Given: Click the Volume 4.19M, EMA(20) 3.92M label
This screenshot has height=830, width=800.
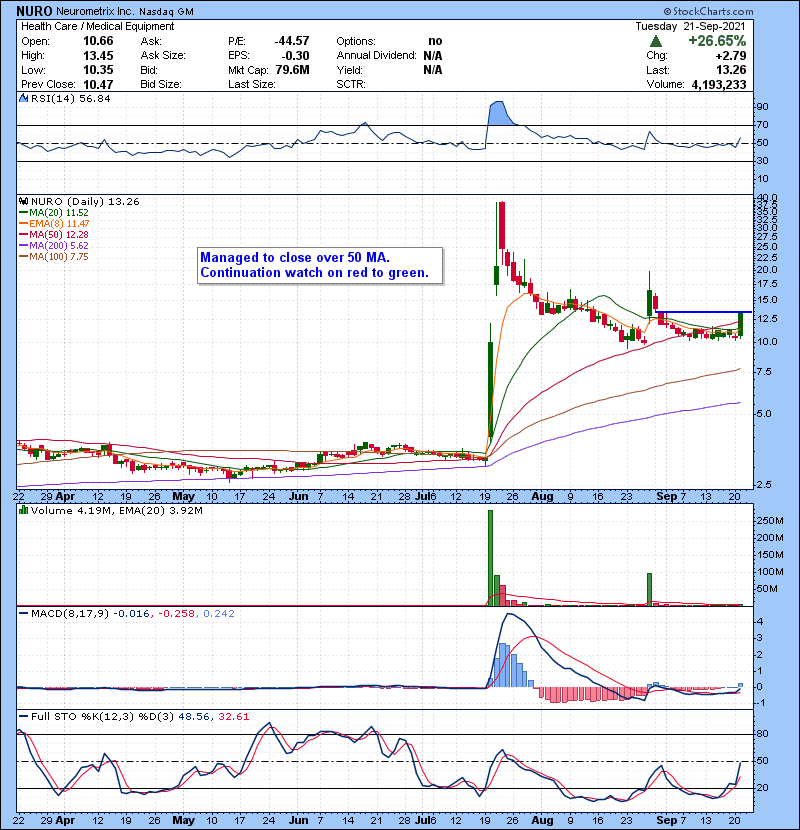Looking at the screenshot, I should tap(116, 511).
